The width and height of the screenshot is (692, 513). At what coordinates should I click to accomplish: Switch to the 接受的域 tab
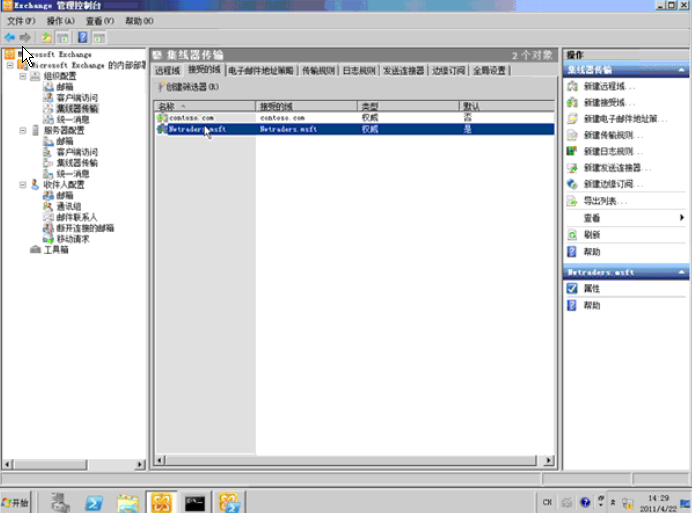coord(204,70)
